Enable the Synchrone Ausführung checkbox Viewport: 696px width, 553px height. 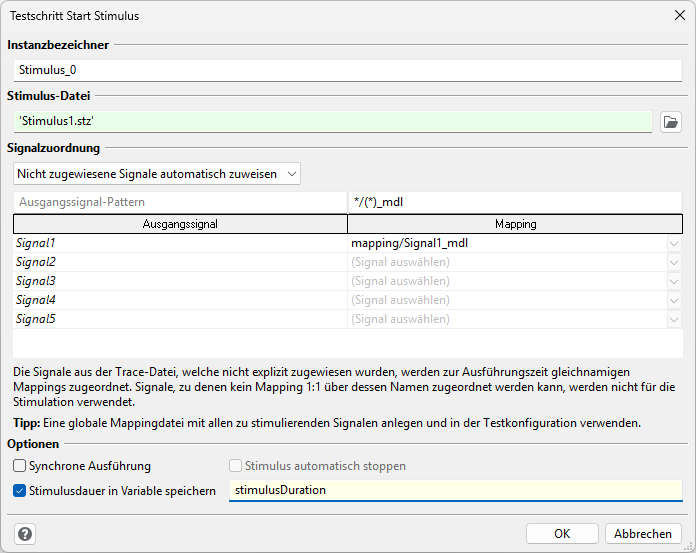(x=20, y=466)
